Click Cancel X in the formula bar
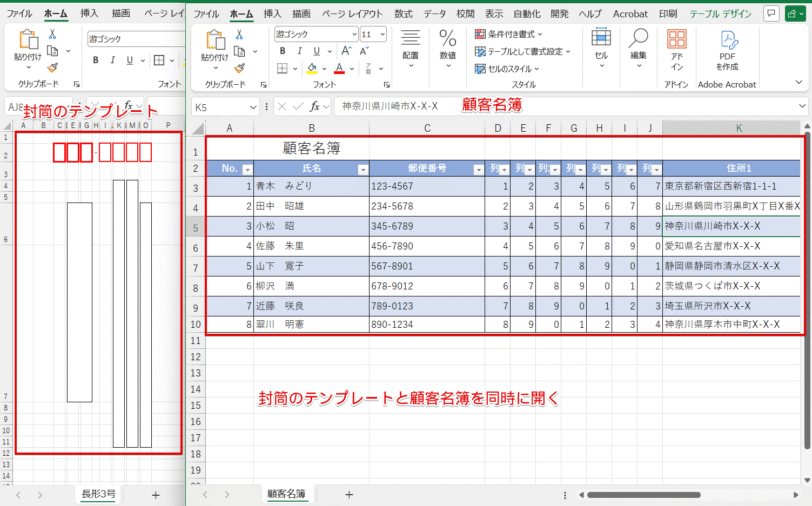Screen dimensions: 812x506 (x=282, y=106)
